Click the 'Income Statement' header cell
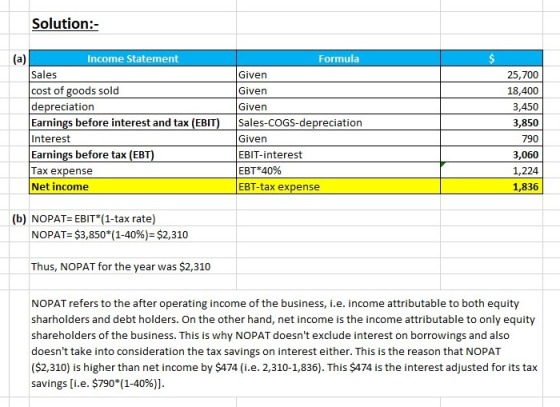The height and width of the screenshot is (407, 560). (x=132, y=59)
